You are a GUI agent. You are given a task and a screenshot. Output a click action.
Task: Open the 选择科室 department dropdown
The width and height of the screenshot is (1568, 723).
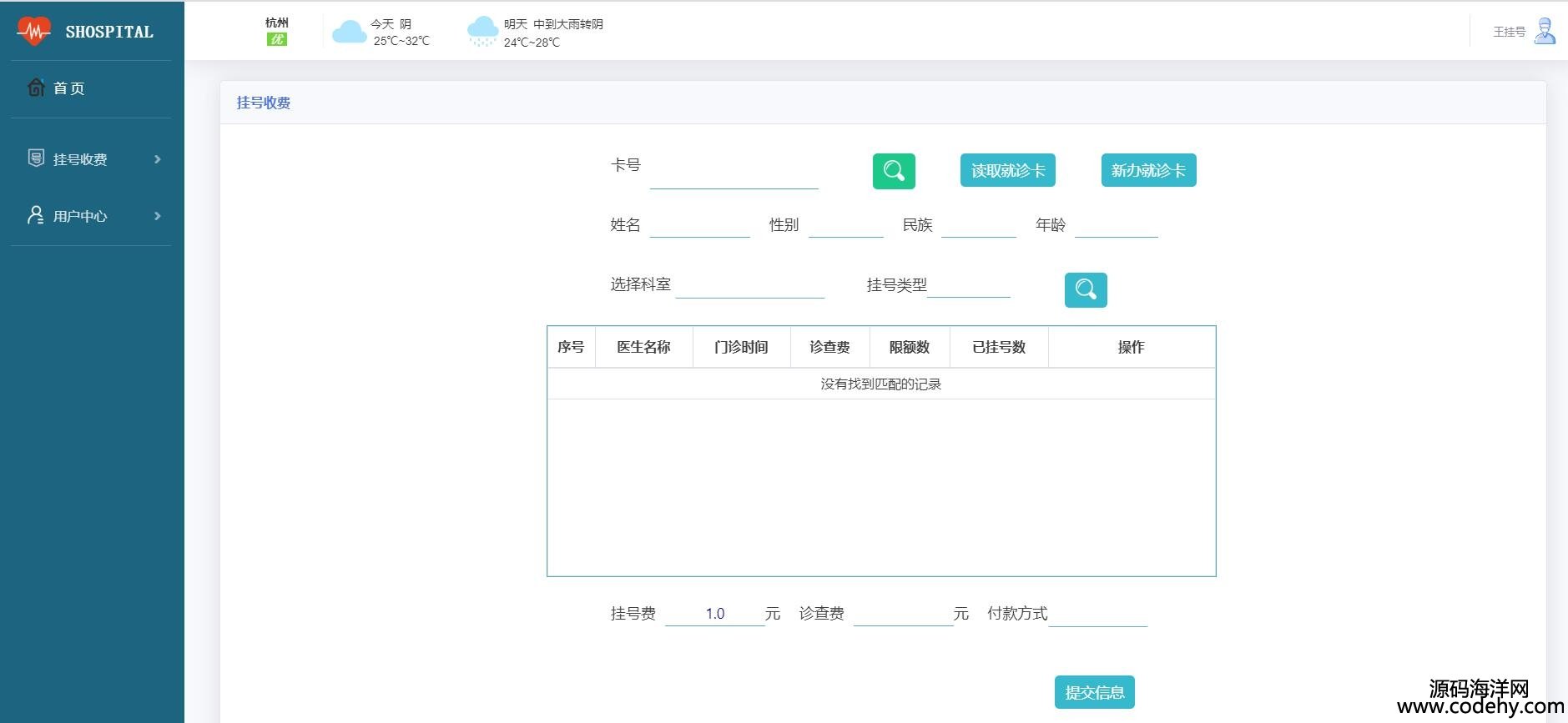[749, 285]
